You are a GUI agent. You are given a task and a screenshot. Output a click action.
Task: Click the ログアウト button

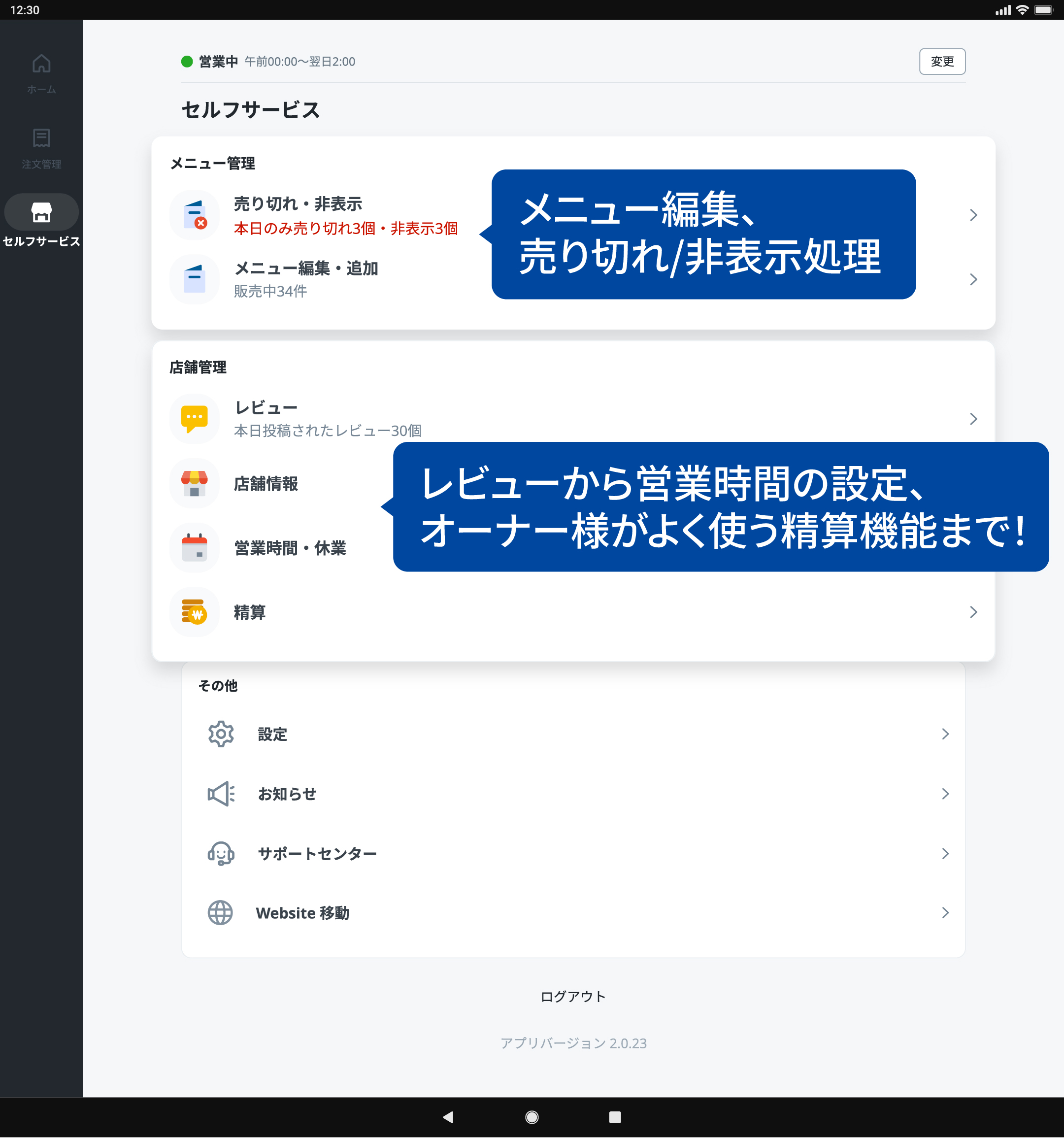point(573,996)
